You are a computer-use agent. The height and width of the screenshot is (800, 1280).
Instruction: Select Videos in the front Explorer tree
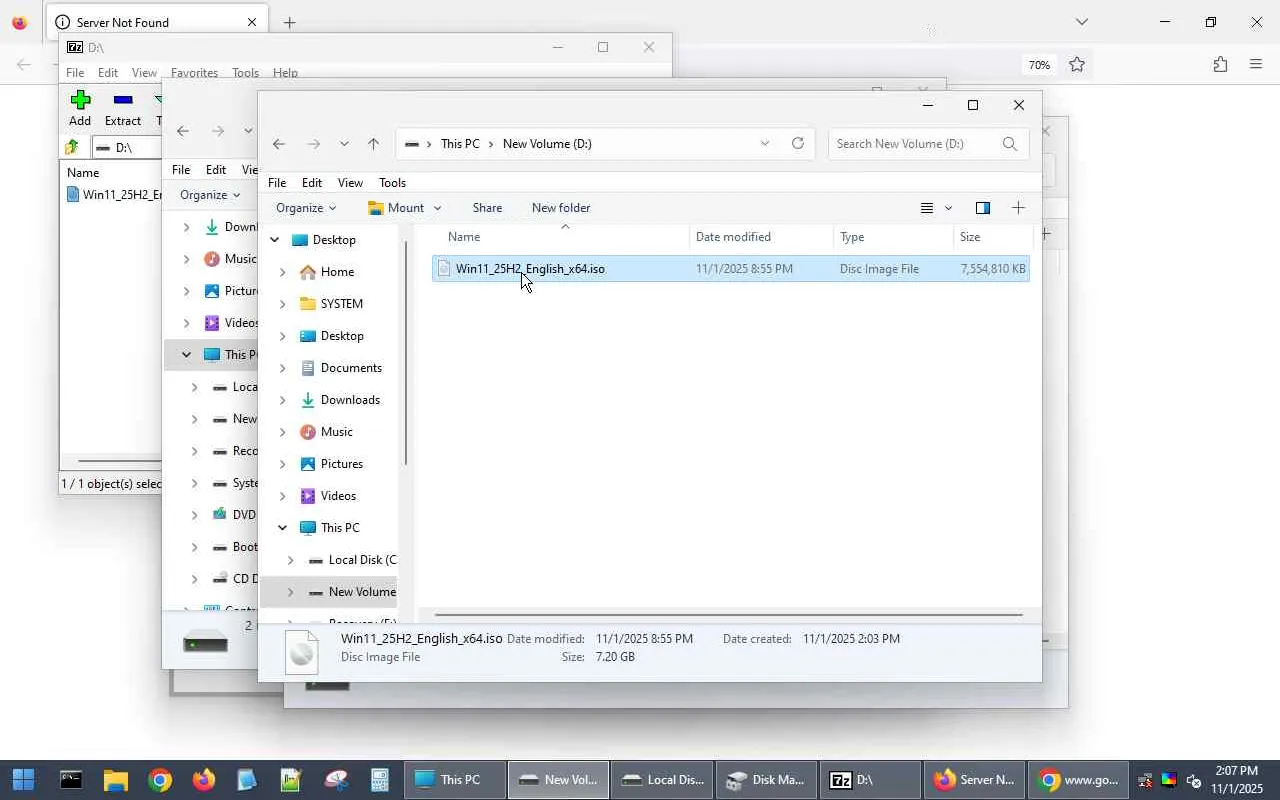[x=338, y=496]
